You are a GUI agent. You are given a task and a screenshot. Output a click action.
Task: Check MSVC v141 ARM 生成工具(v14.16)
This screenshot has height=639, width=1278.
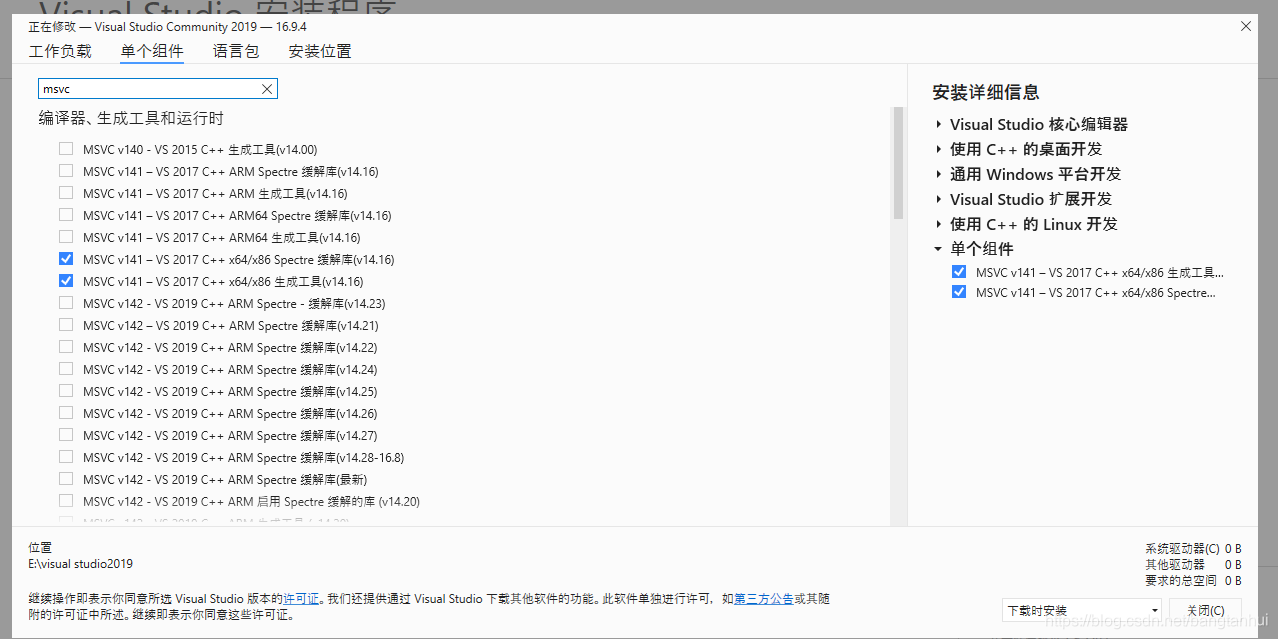(x=66, y=193)
